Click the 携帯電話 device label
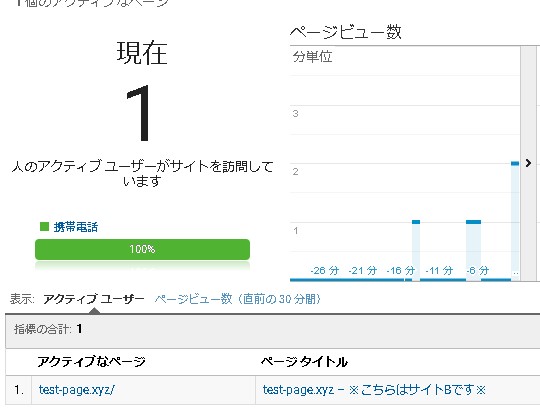Image resolution: width=540 pixels, height=417 pixels. [75, 227]
